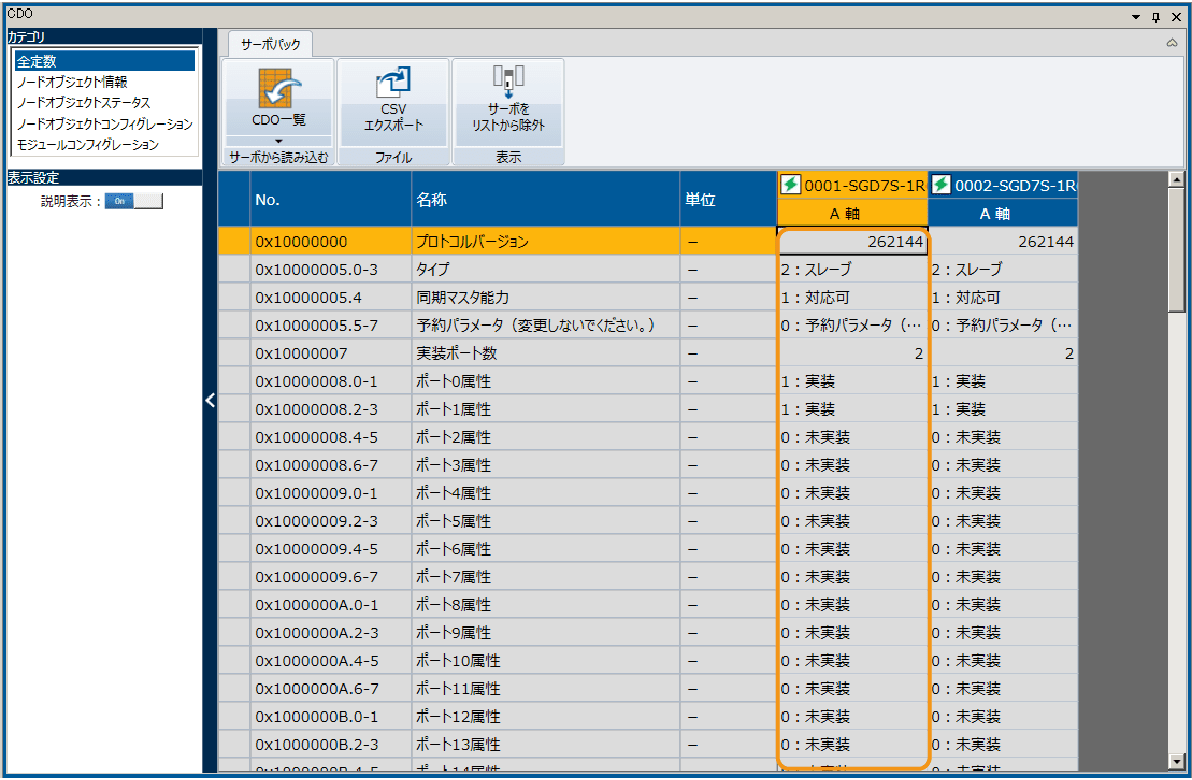Click the green 0001-SGD7S servo icon
Screen dimensions: 1192x780
tap(790, 184)
